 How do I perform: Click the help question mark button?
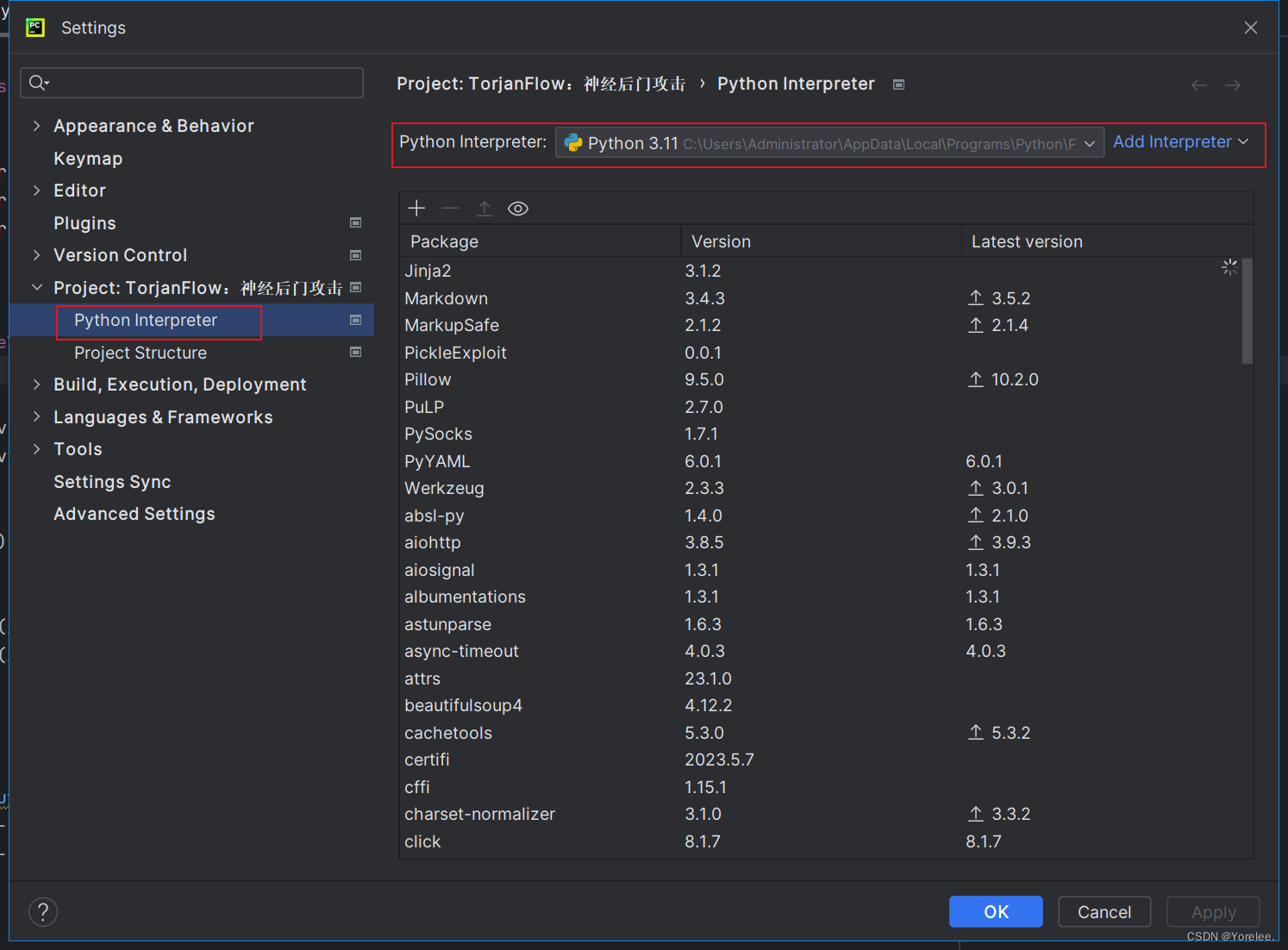(43, 911)
